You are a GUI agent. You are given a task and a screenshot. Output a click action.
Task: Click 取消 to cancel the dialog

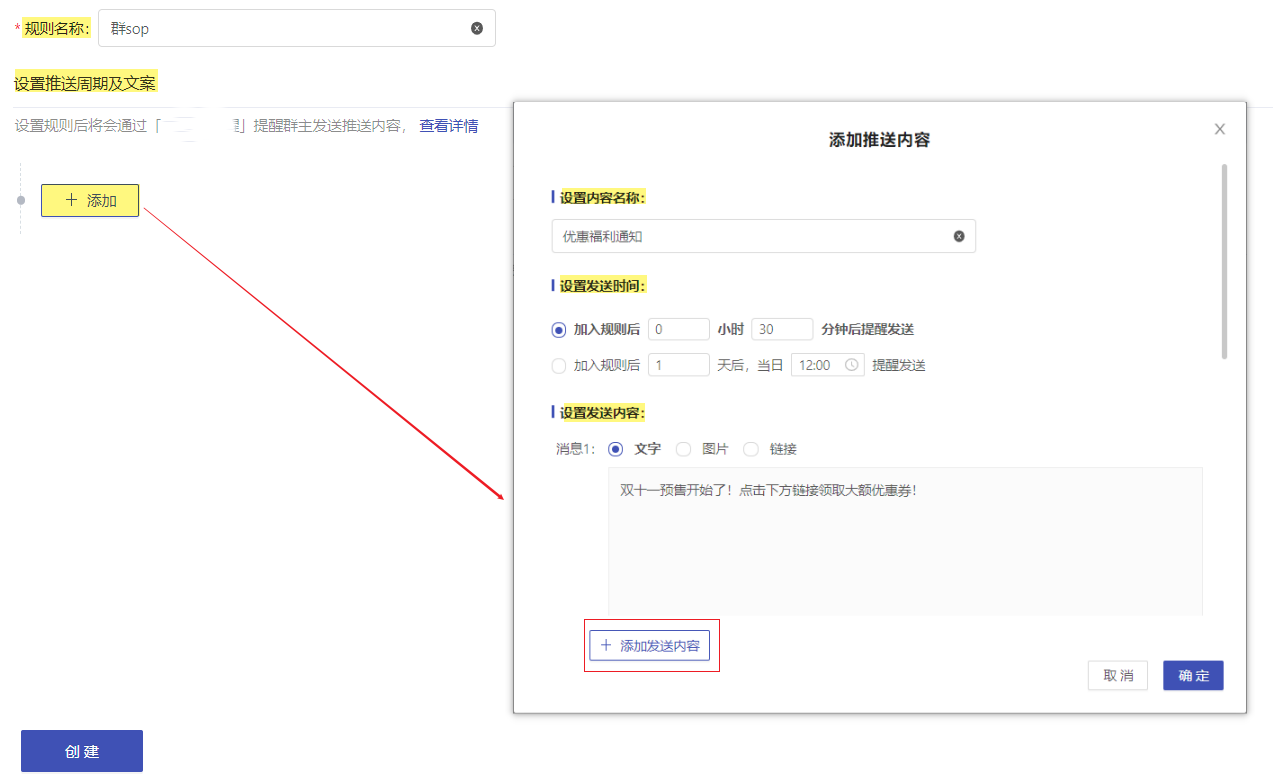click(x=1118, y=676)
